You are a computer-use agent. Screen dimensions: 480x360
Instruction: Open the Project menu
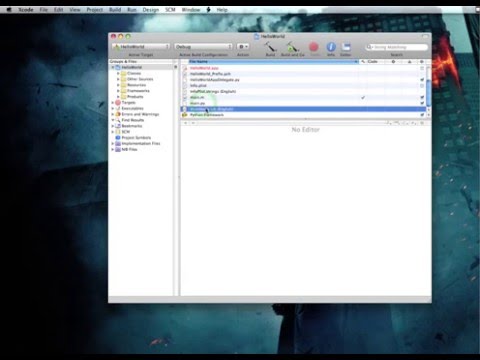(x=95, y=10)
